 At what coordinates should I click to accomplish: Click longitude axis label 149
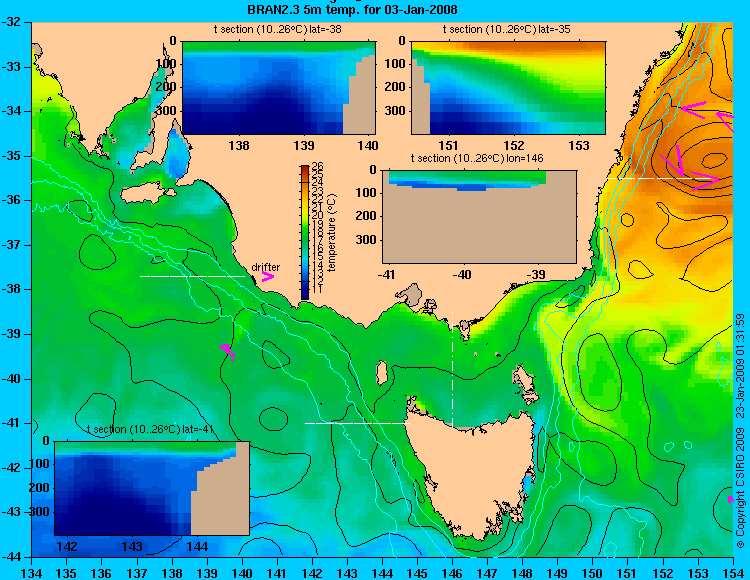point(558,573)
